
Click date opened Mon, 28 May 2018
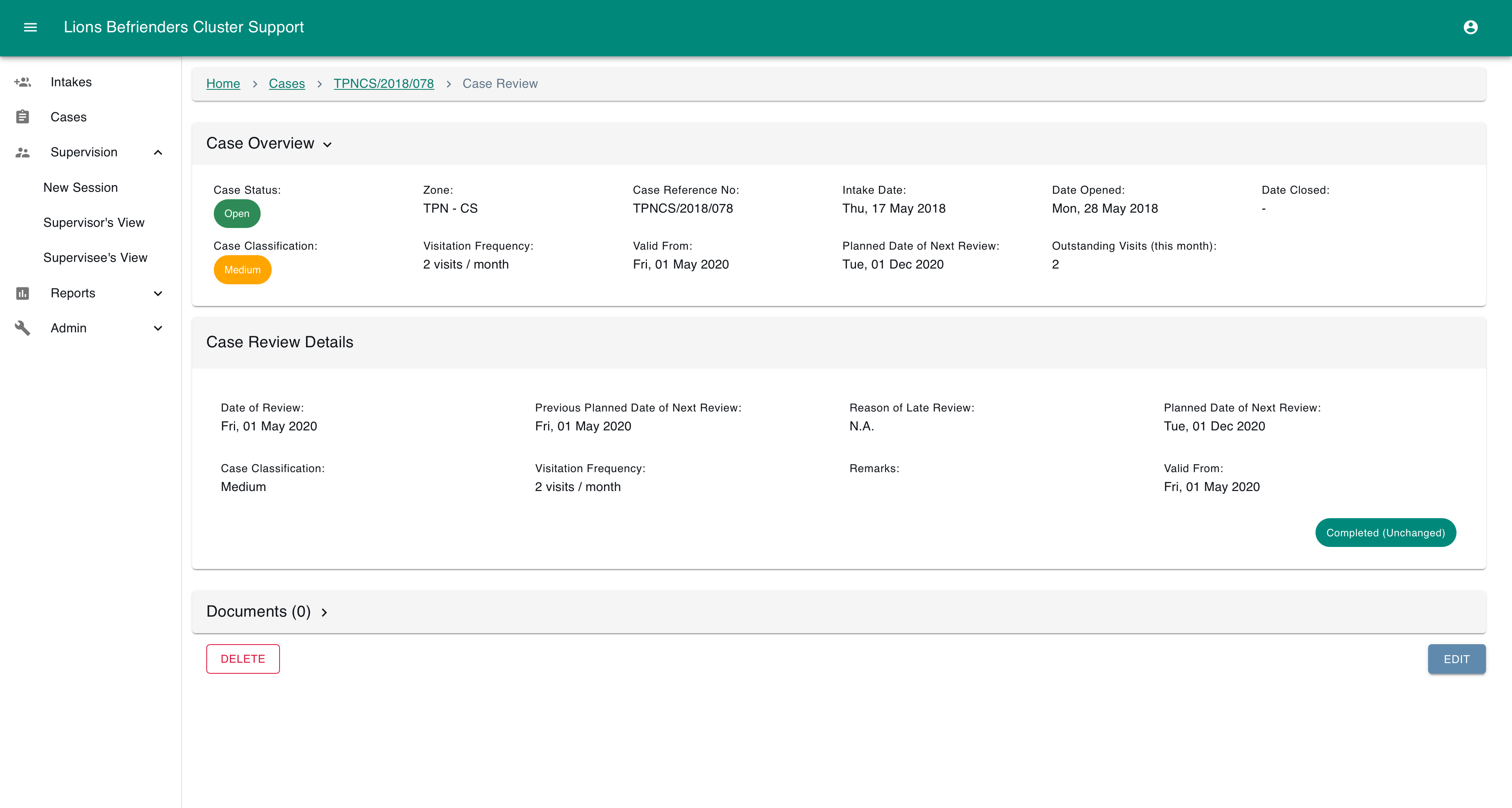(1104, 208)
